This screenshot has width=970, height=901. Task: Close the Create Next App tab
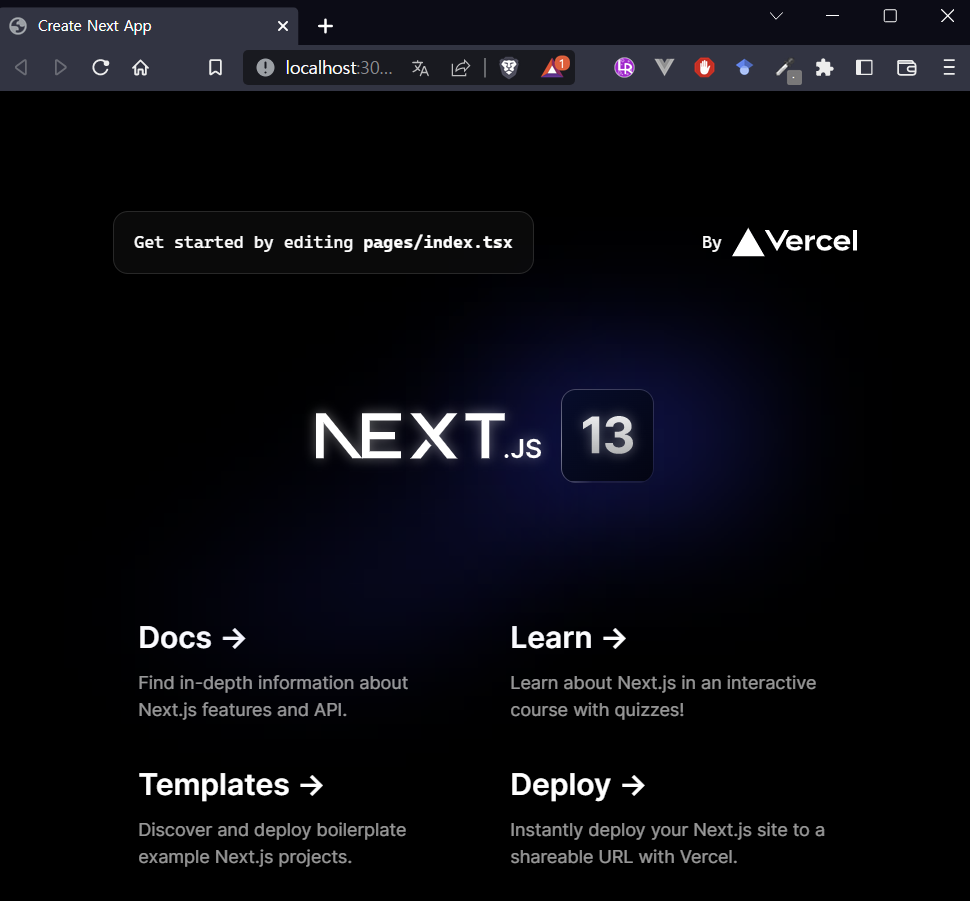[x=283, y=26]
